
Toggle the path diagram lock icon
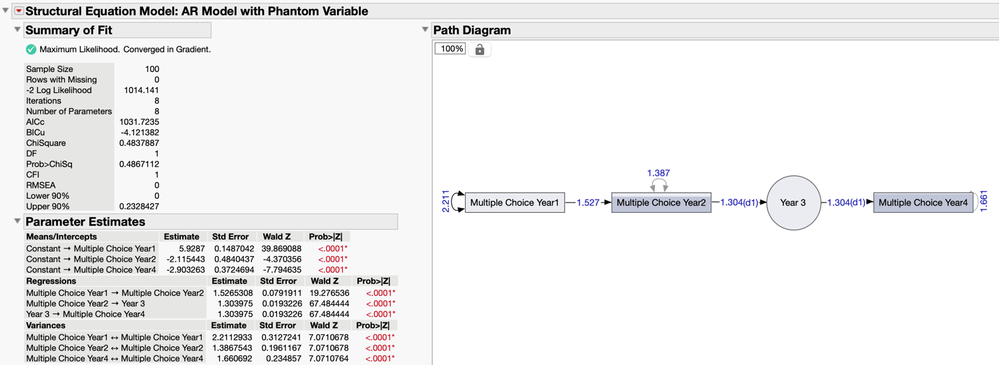(x=480, y=49)
